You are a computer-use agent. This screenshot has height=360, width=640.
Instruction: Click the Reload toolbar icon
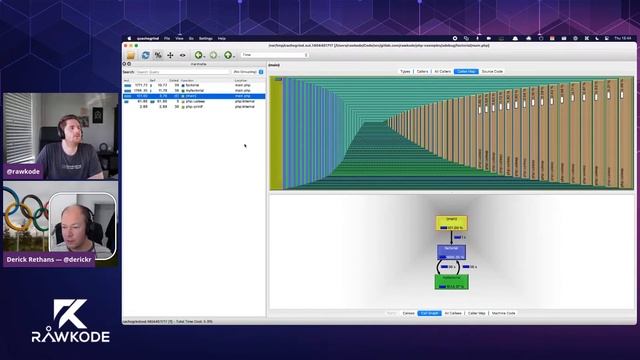click(x=145, y=55)
